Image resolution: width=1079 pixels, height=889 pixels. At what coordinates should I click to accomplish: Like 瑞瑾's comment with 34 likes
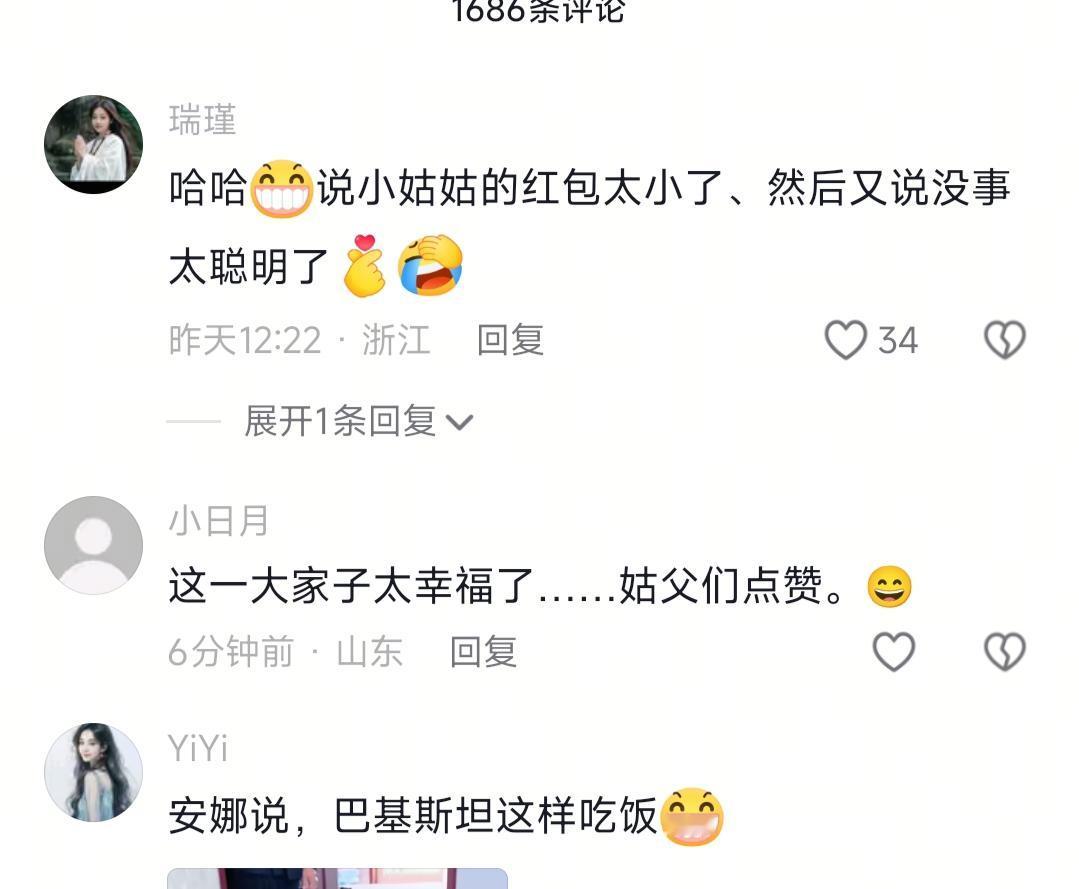point(845,340)
